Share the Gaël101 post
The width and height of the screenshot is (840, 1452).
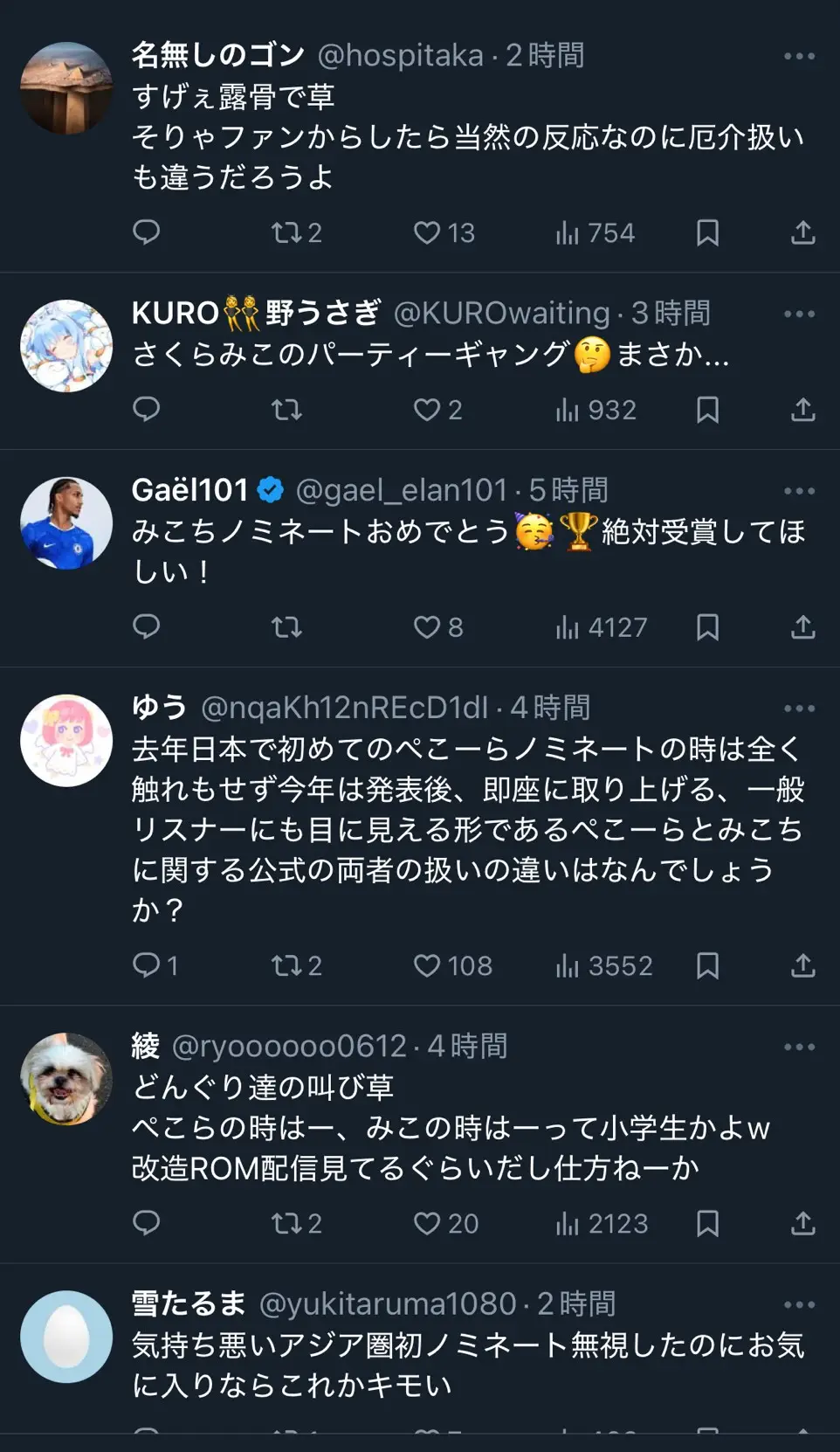coord(802,627)
